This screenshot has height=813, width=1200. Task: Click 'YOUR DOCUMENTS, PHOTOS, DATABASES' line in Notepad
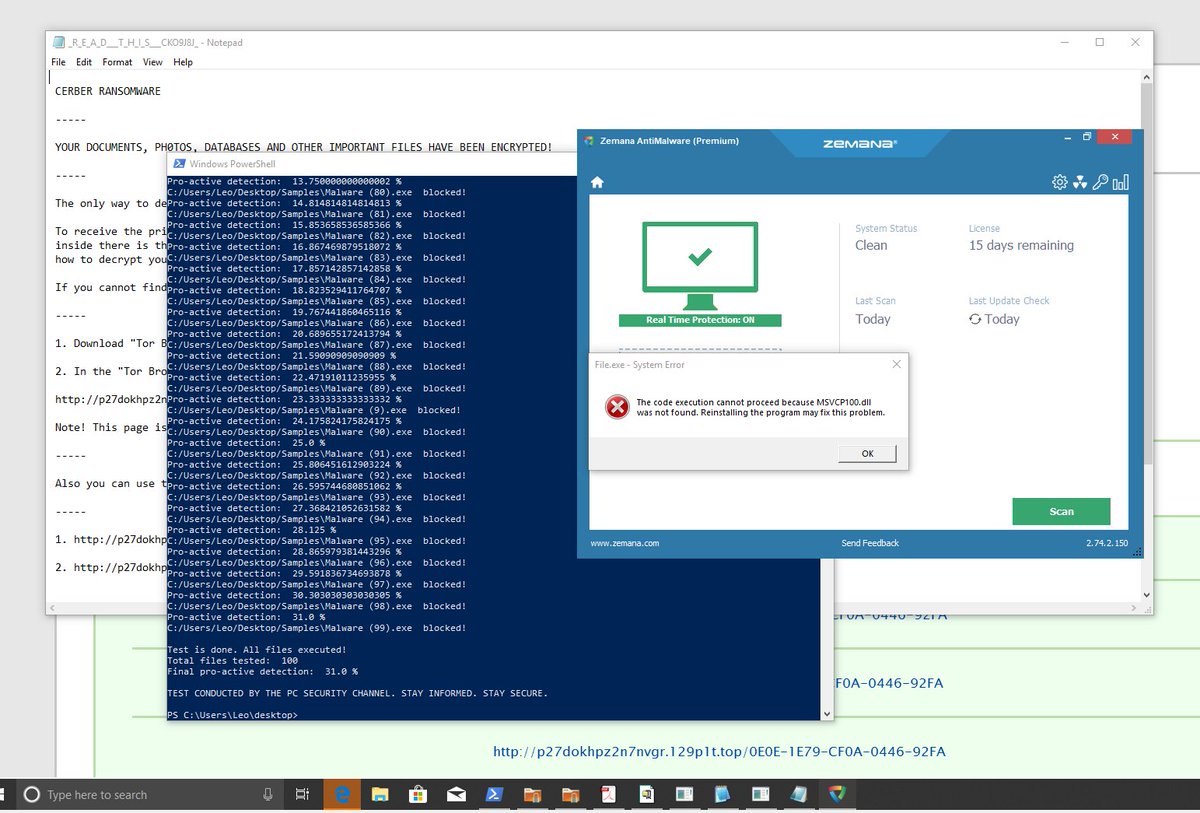pos(303,147)
